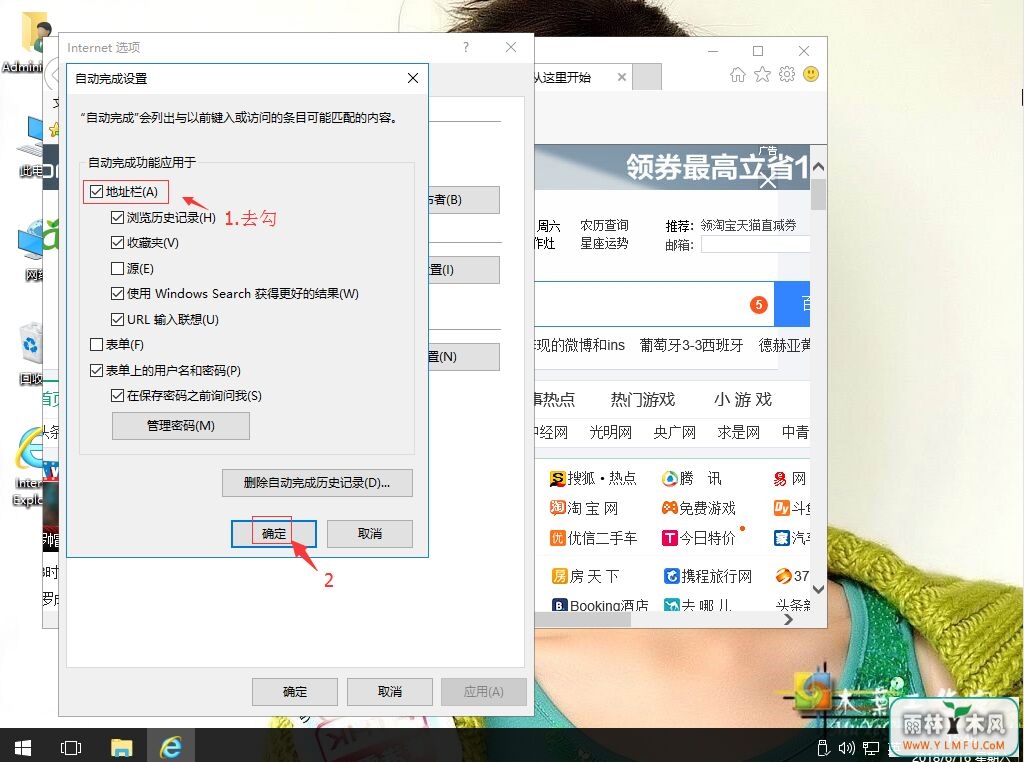This screenshot has height=762, width=1024.
Task: Open Task View on taskbar
Action: pos(71,747)
